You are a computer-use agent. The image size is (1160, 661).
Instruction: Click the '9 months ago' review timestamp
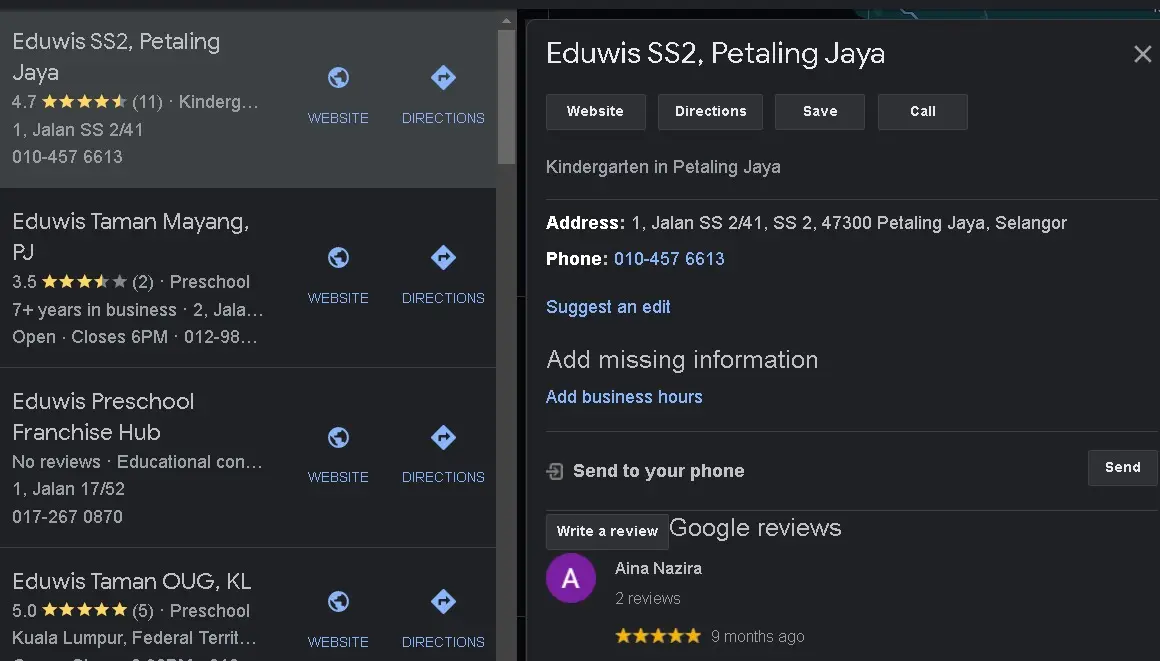(758, 637)
